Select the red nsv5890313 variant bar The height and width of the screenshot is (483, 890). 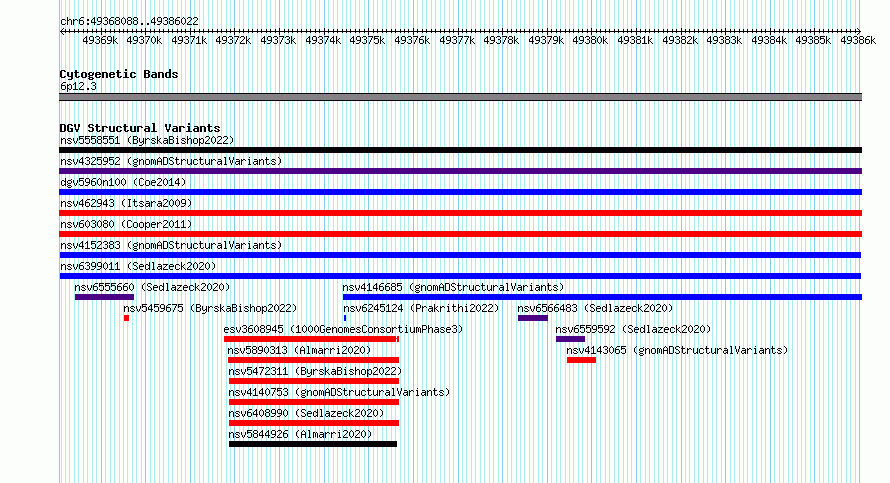point(314,360)
